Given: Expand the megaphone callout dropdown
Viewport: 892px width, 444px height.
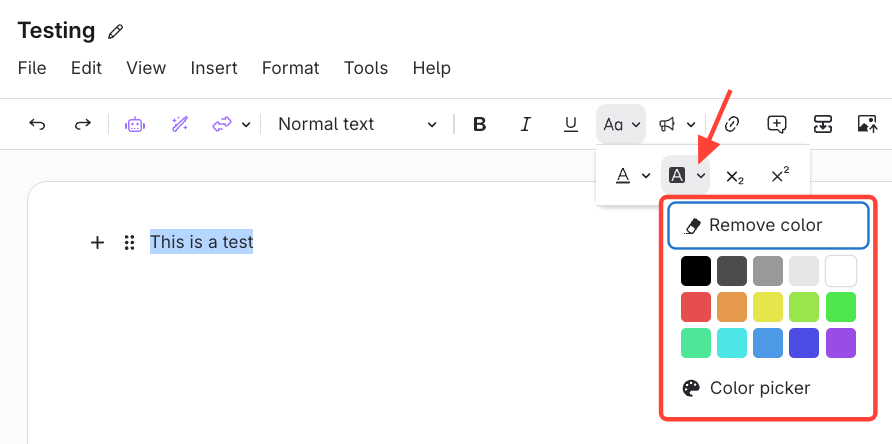Looking at the screenshot, I should pos(691,124).
